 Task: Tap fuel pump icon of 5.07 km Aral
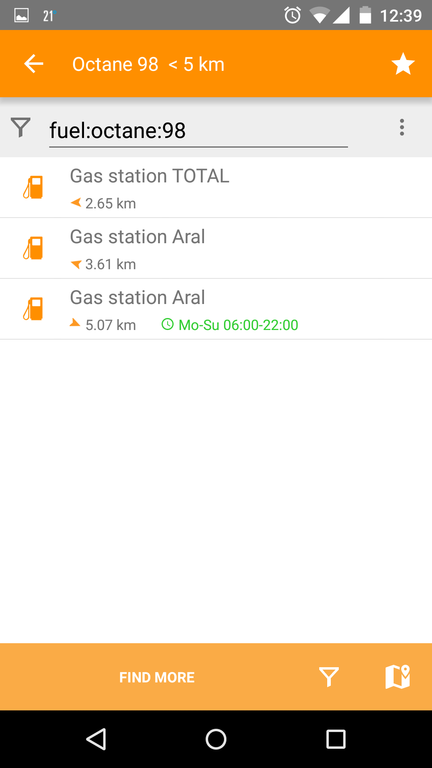click(33, 309)
